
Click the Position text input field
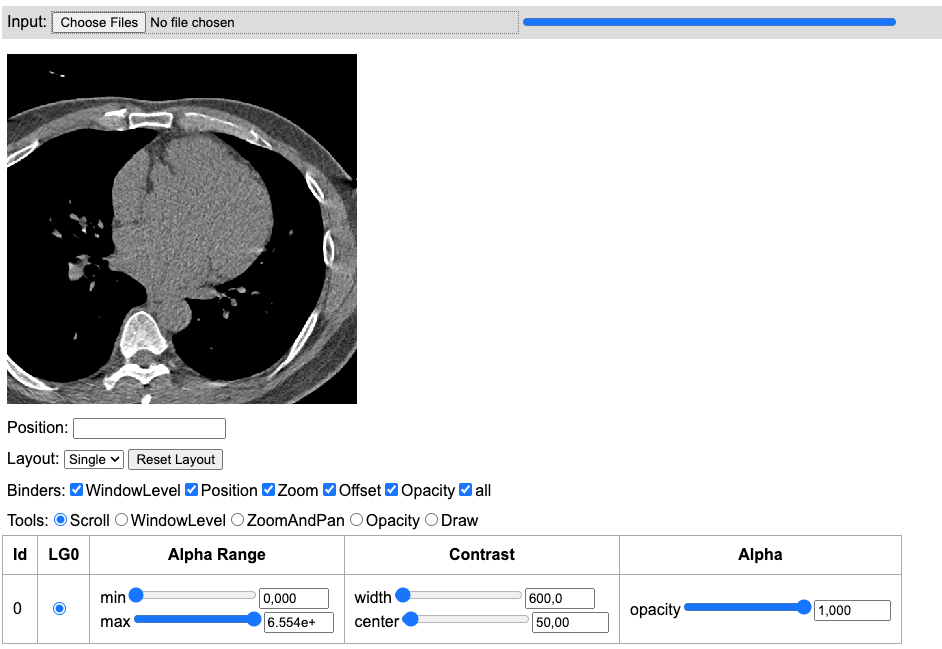[x=149, y=428]
